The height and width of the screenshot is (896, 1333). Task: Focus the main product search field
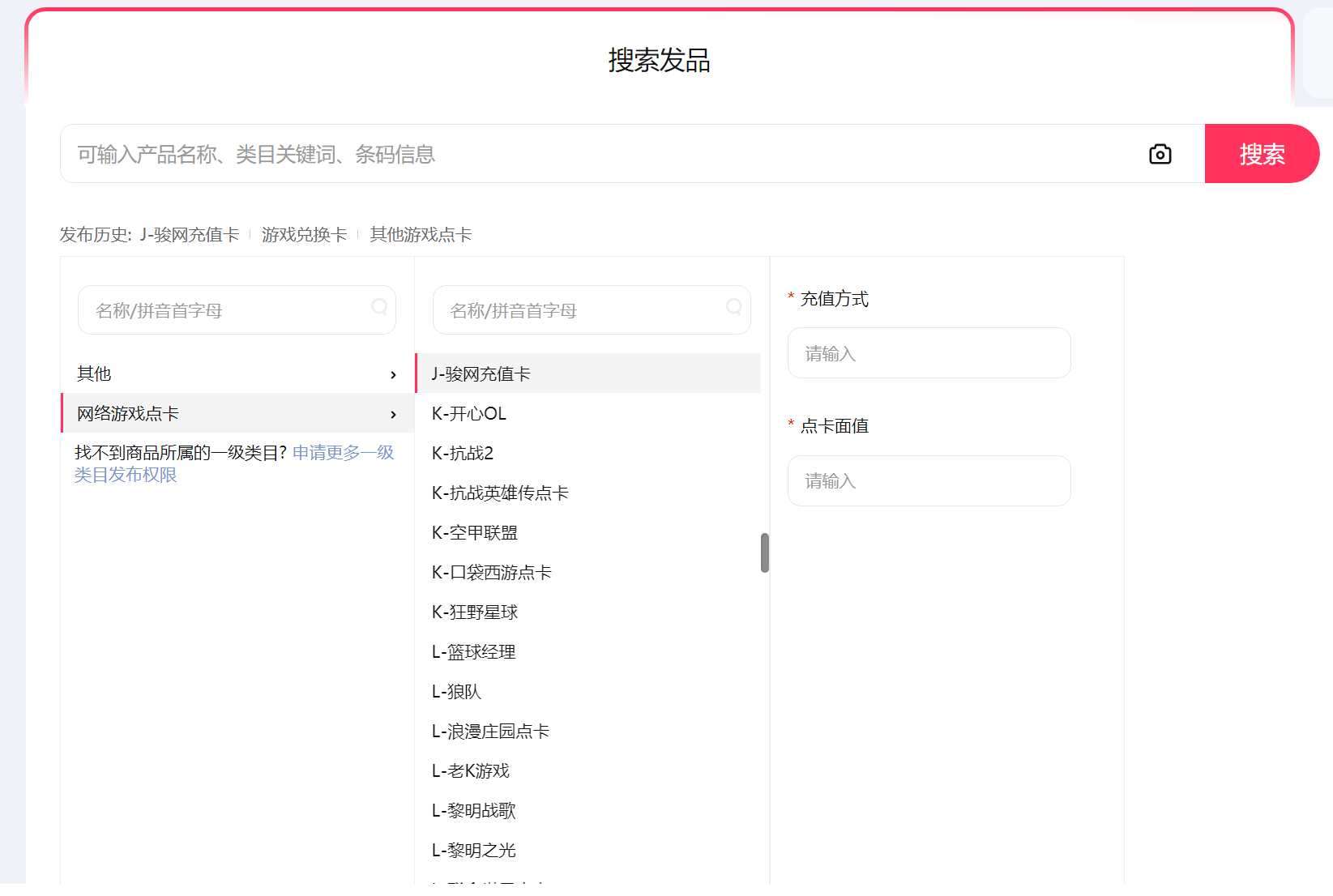[x=600, y=154]
